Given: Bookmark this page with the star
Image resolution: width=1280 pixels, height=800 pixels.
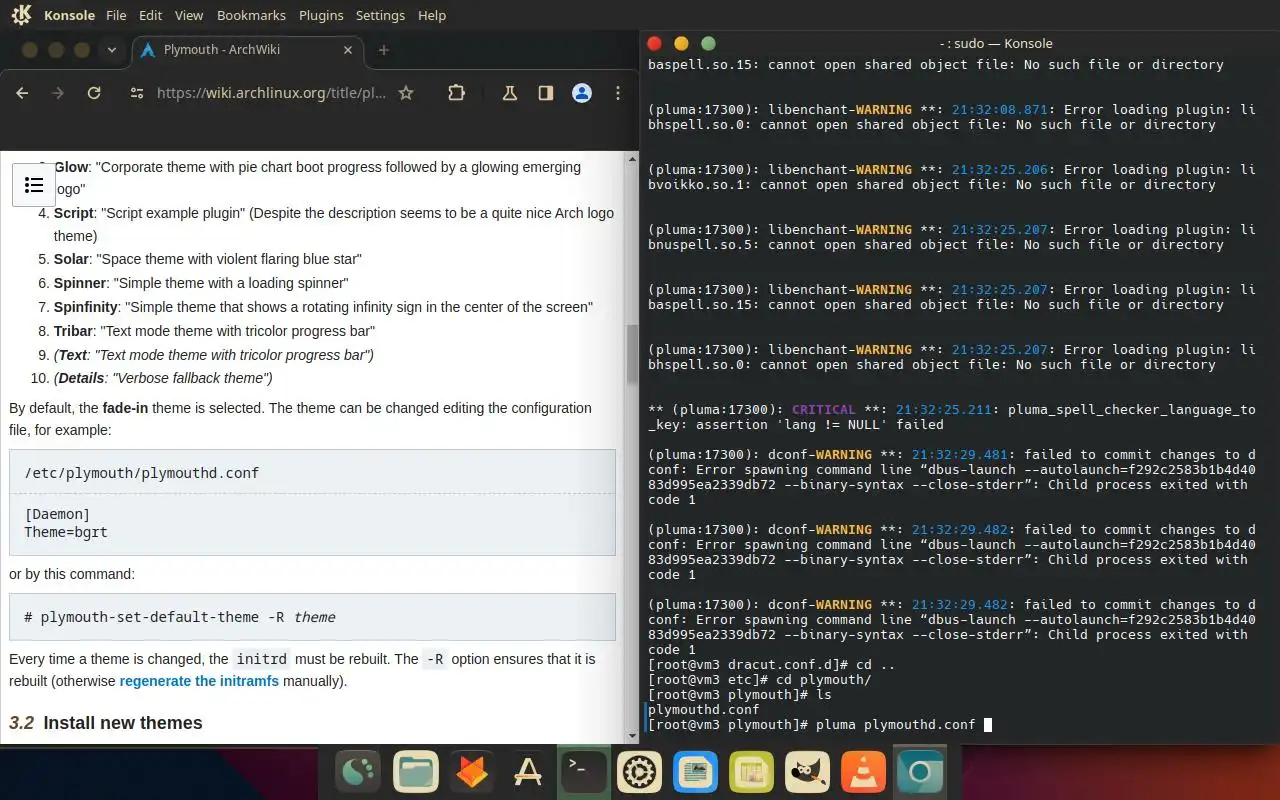Looking at the screenshot, I should pyautogui.click(x=406, y=93).
